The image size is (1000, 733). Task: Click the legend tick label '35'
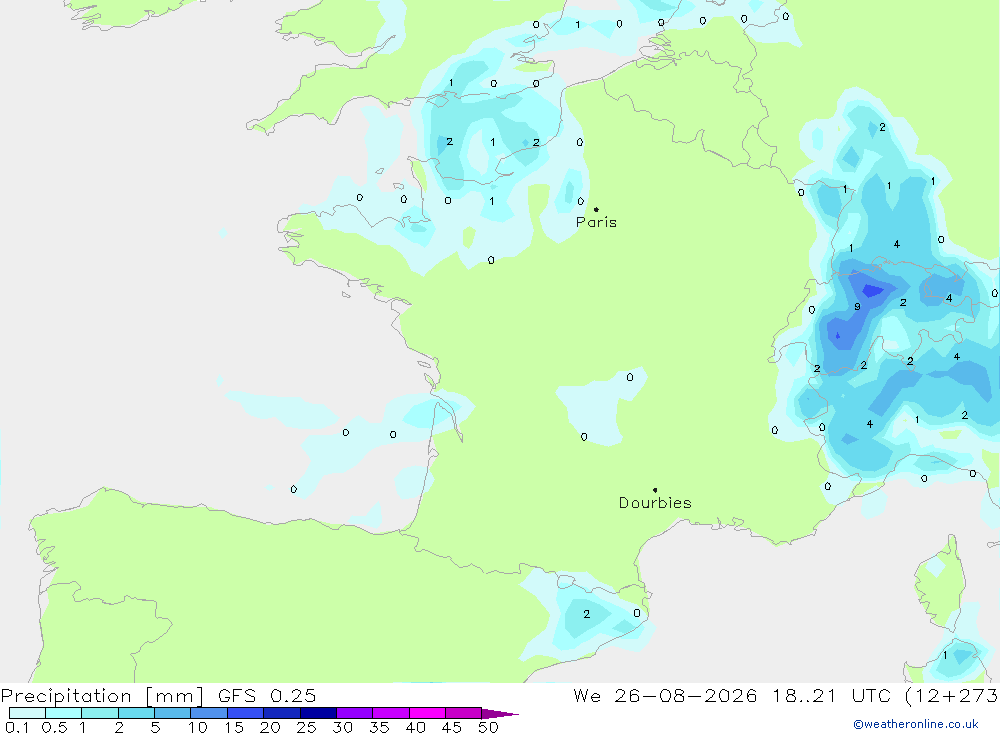click(379, 727)
